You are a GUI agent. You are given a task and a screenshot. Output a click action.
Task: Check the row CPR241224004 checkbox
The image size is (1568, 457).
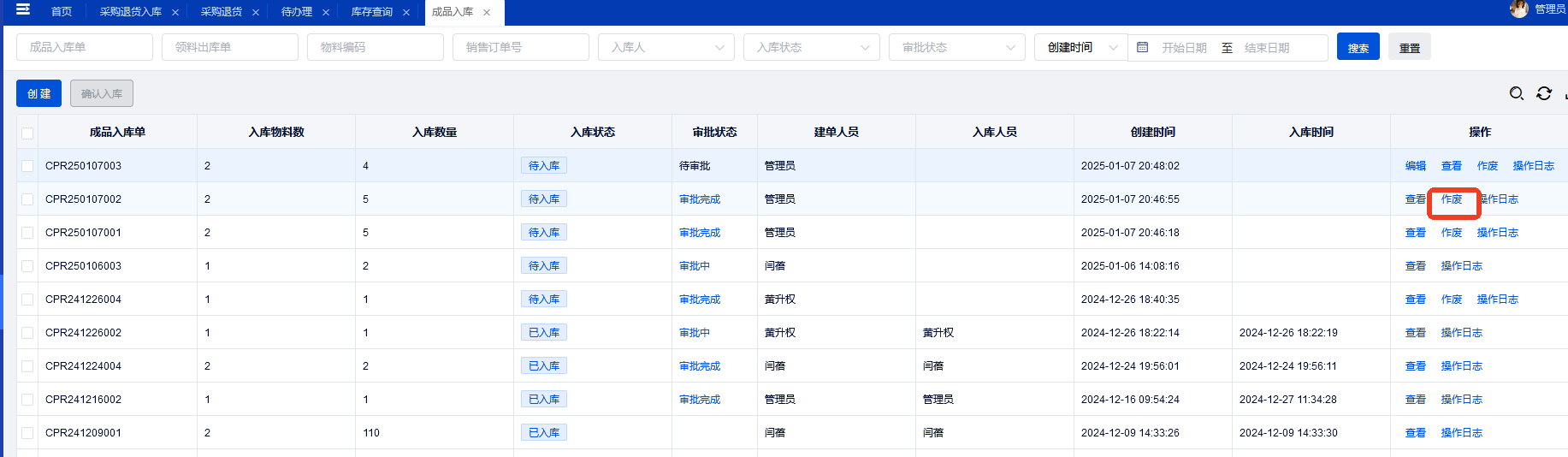[27, 366]
